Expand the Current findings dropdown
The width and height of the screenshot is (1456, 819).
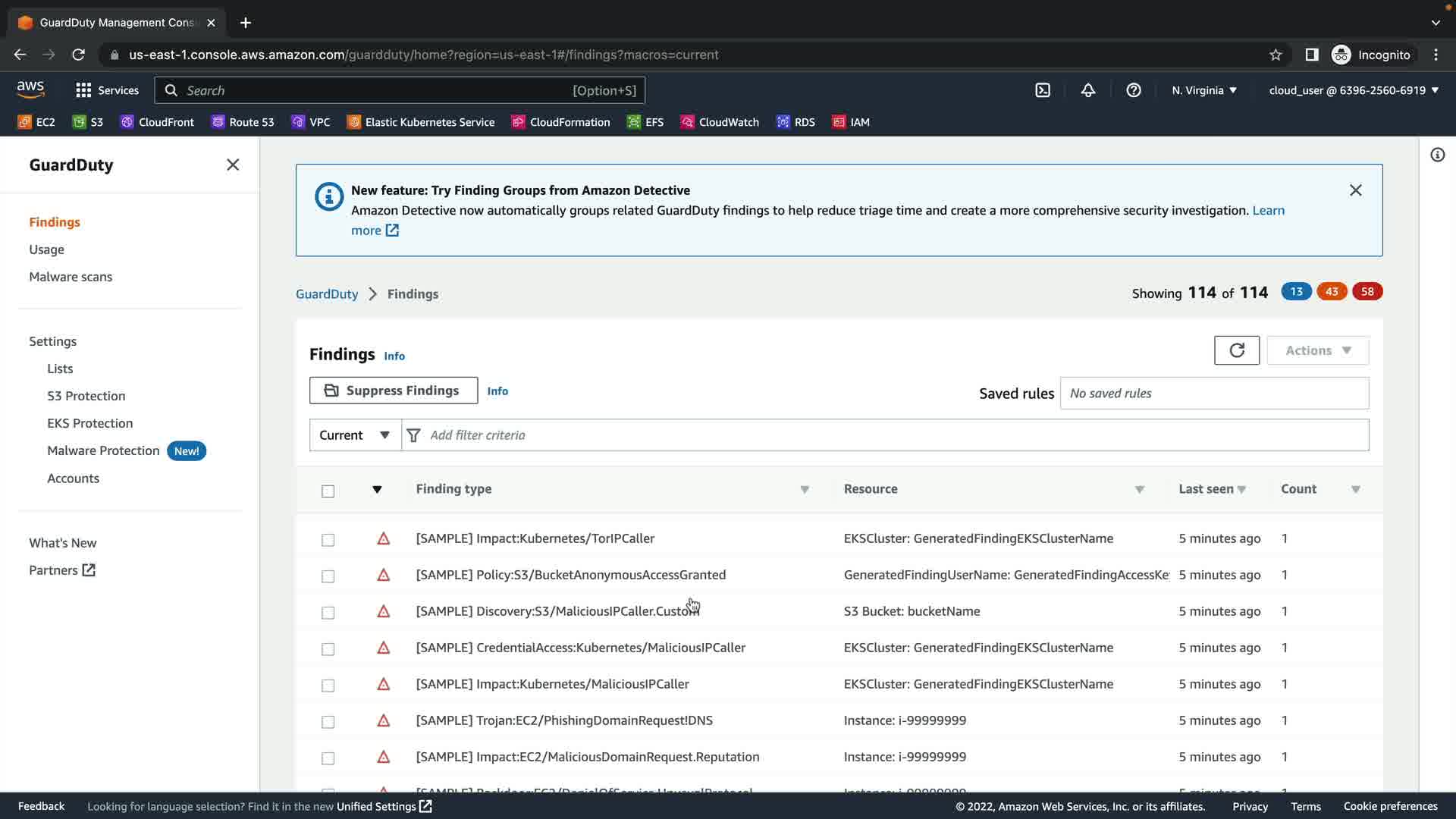point(354,435)
